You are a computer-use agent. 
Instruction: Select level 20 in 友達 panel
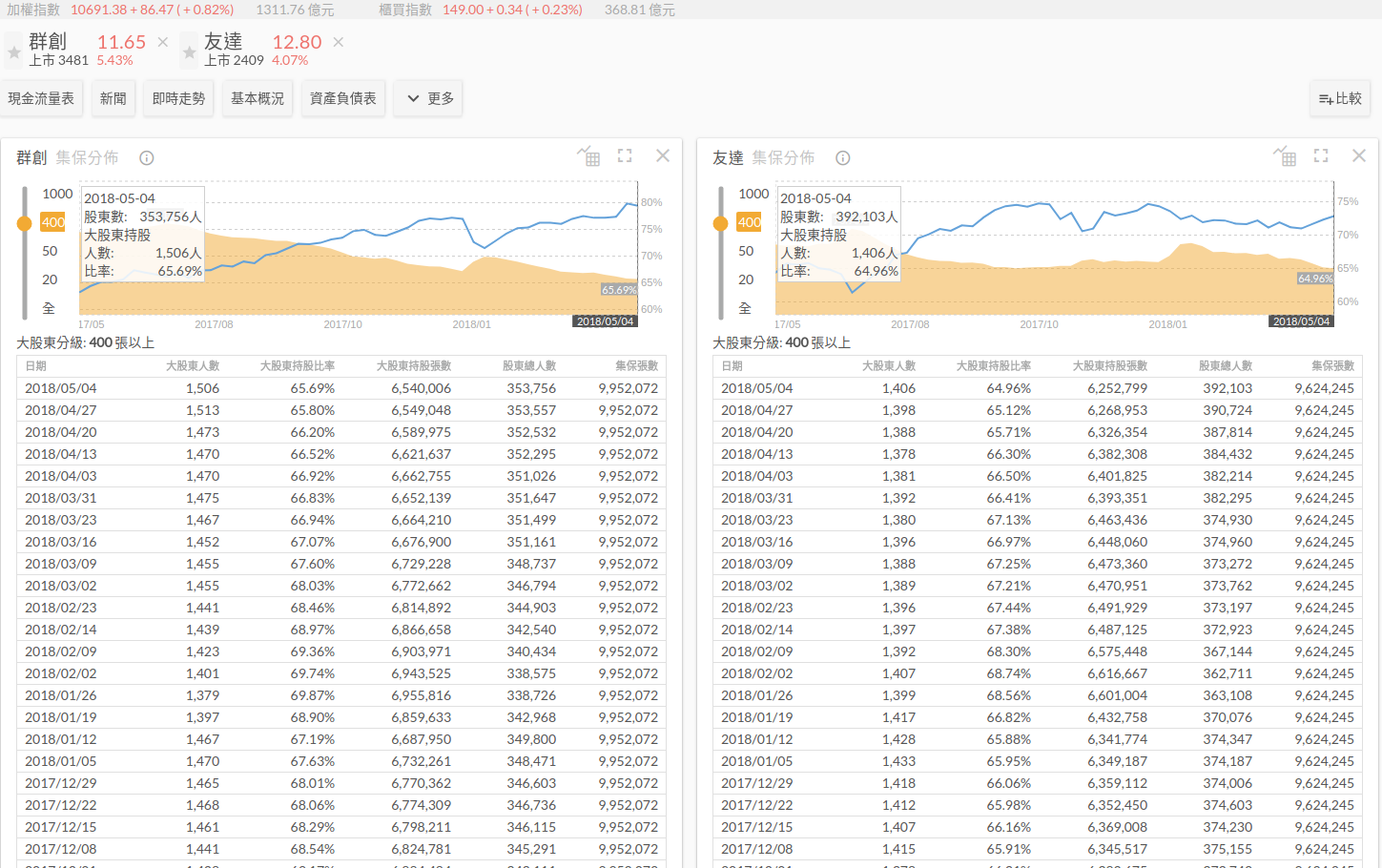coord(746,279)
